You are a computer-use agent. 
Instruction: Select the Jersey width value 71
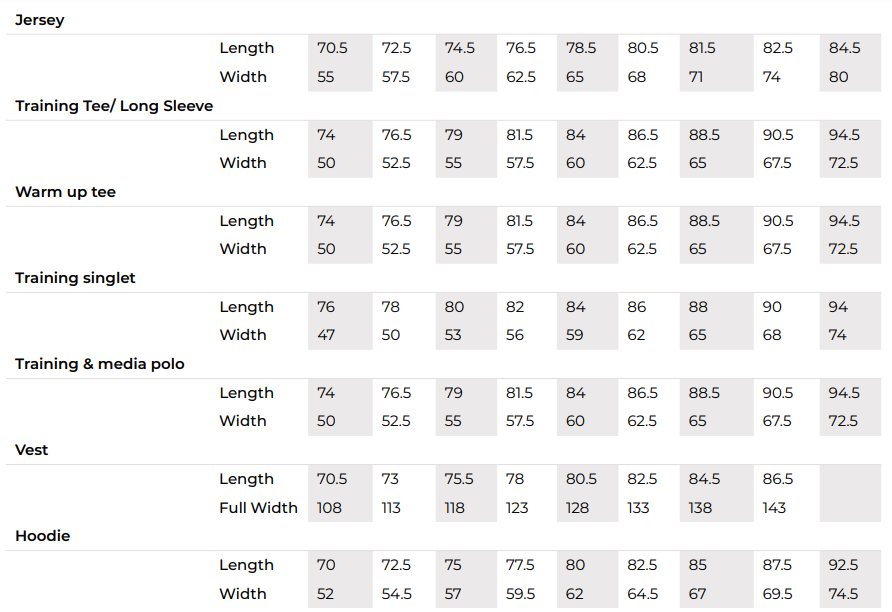(x=697, y=77)
